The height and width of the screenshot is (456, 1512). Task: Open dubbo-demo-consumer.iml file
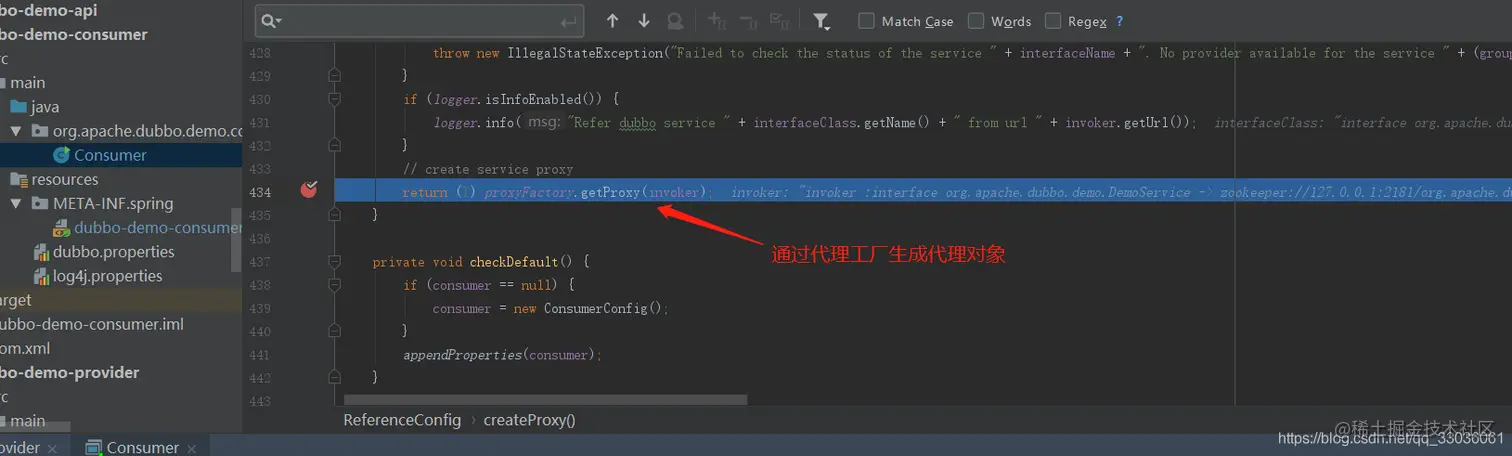[91, 324]
